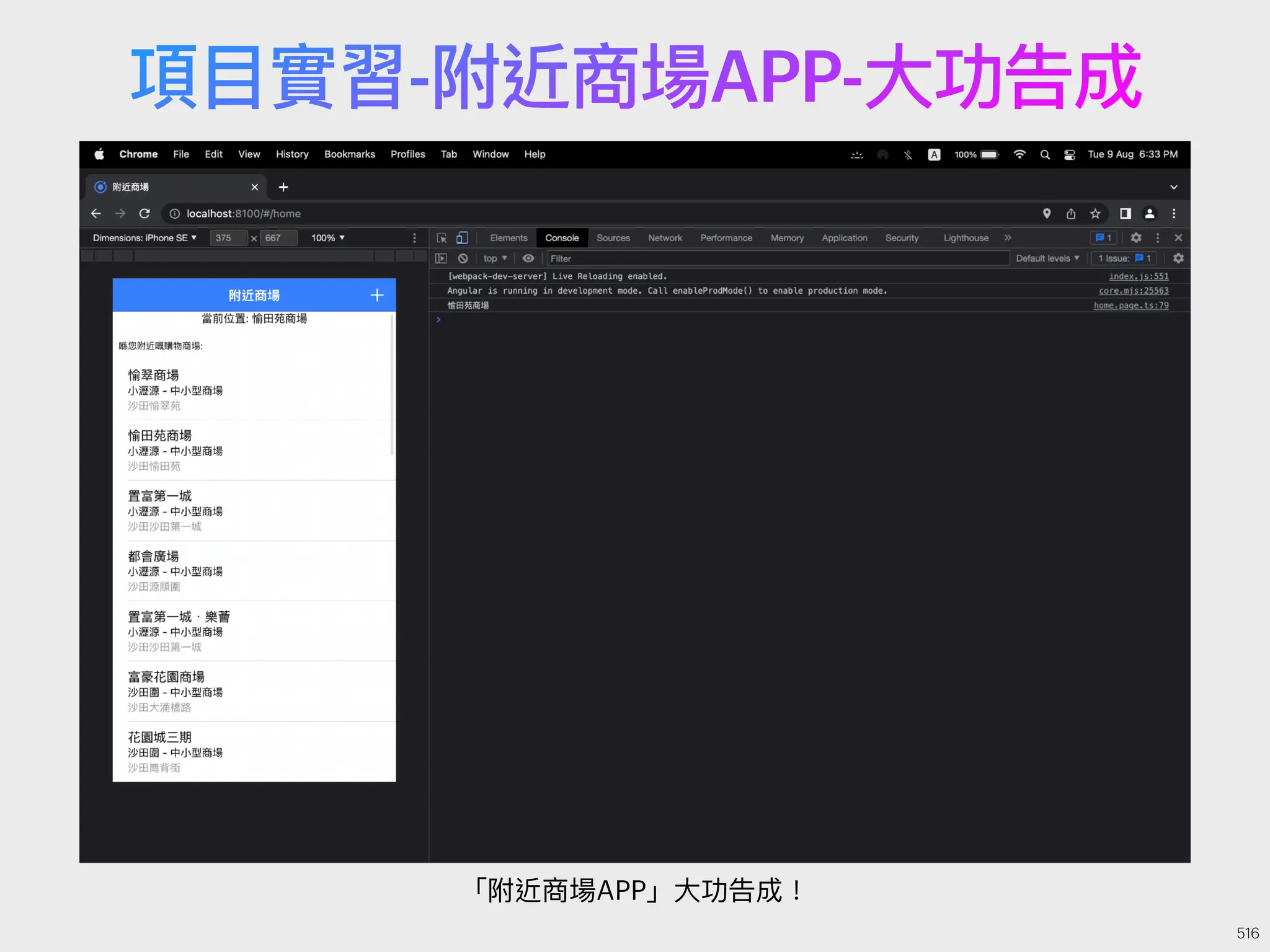
Task: Expand the tab search chevron in Chrome
Action: pos(1173,187)
